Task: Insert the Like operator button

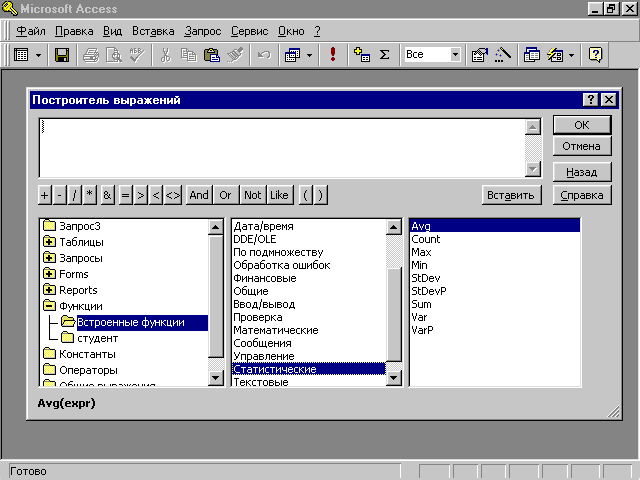Action: 279,195
